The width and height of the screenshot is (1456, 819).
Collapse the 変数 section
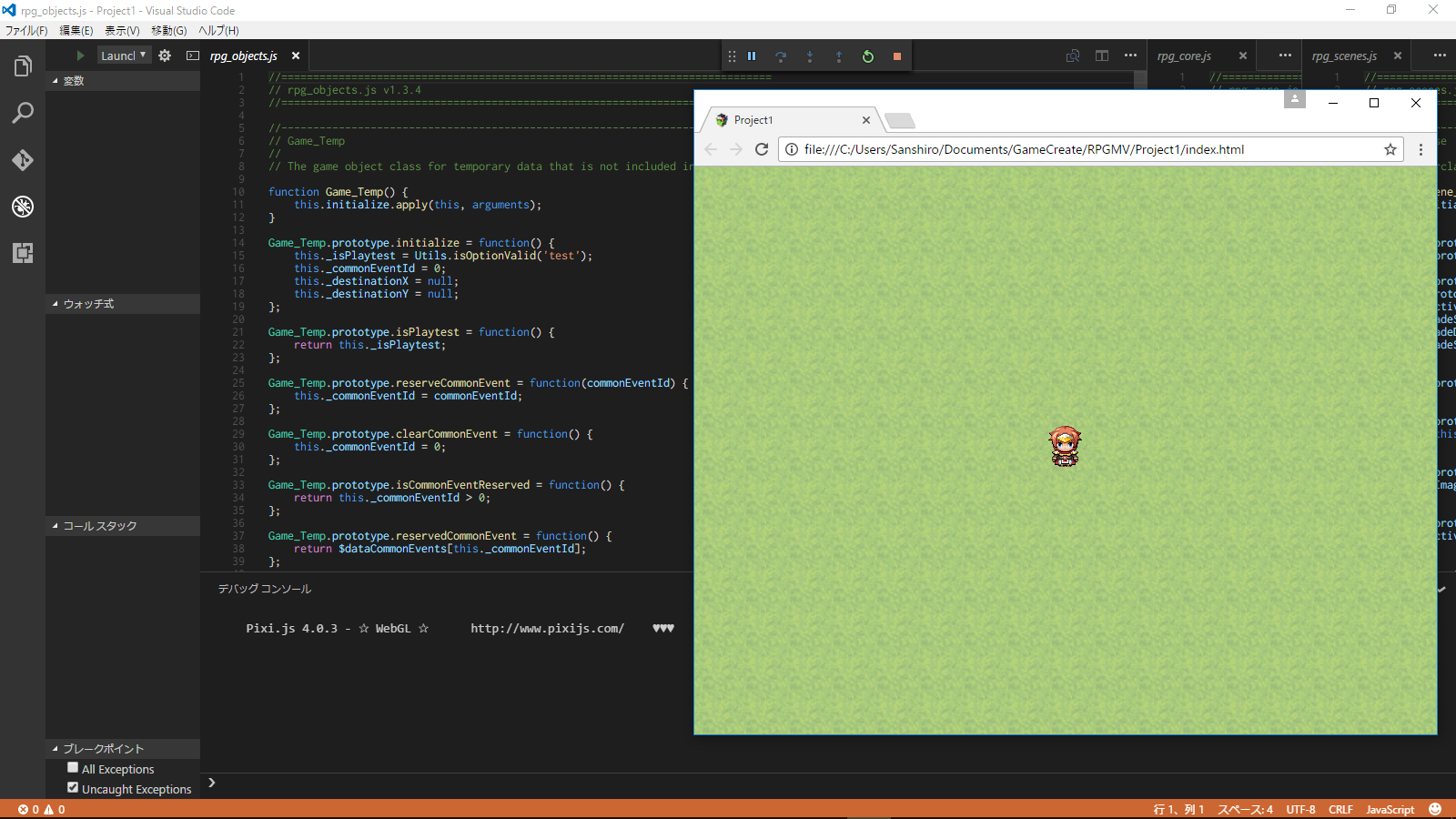pos(123,81)
